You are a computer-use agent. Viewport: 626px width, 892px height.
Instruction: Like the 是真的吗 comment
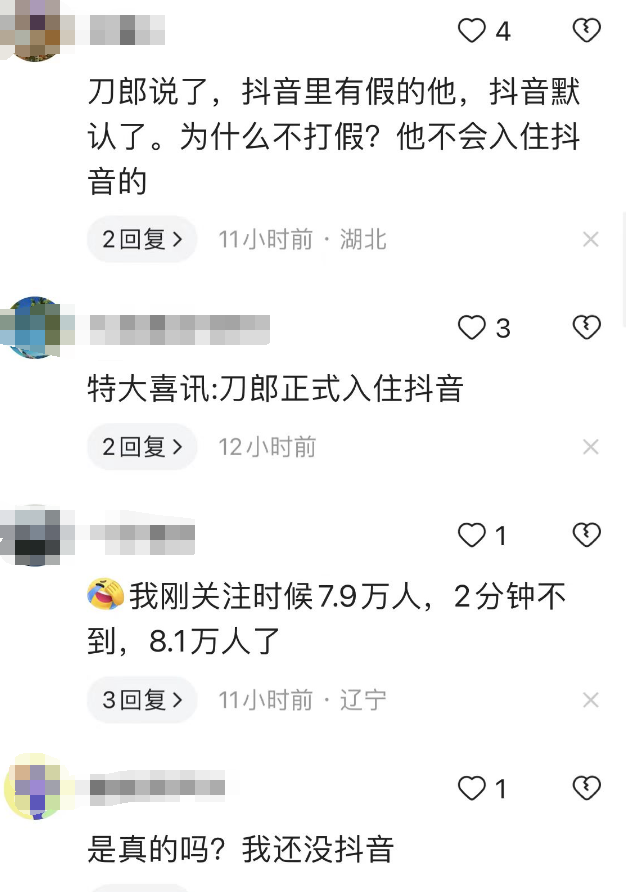(x=472, y=788)
